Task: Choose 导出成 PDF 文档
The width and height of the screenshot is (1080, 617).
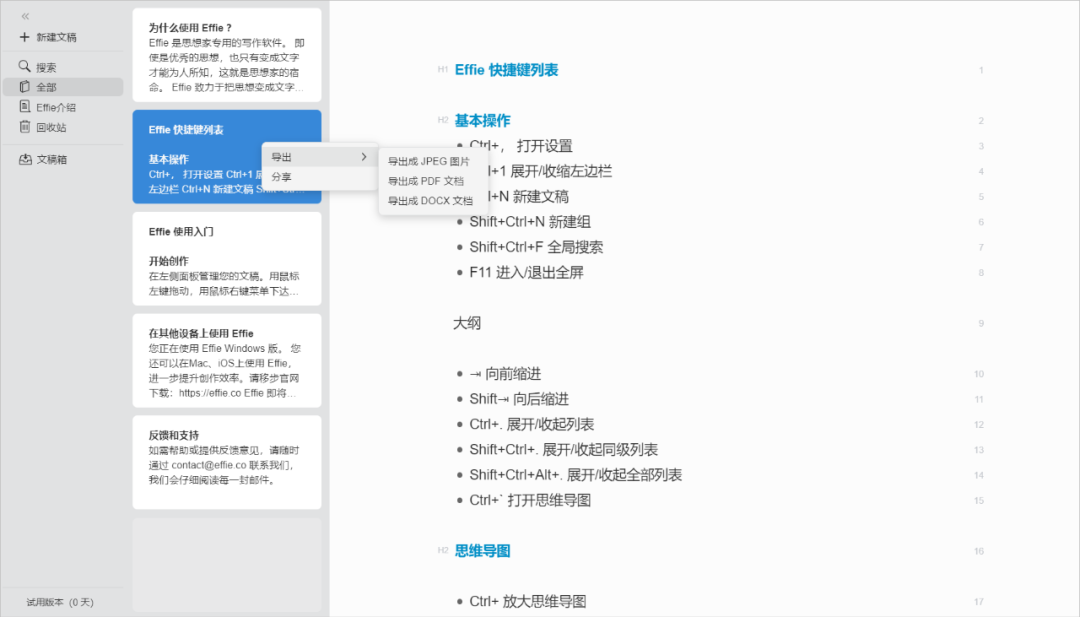Action: click(x=426, y=181)
